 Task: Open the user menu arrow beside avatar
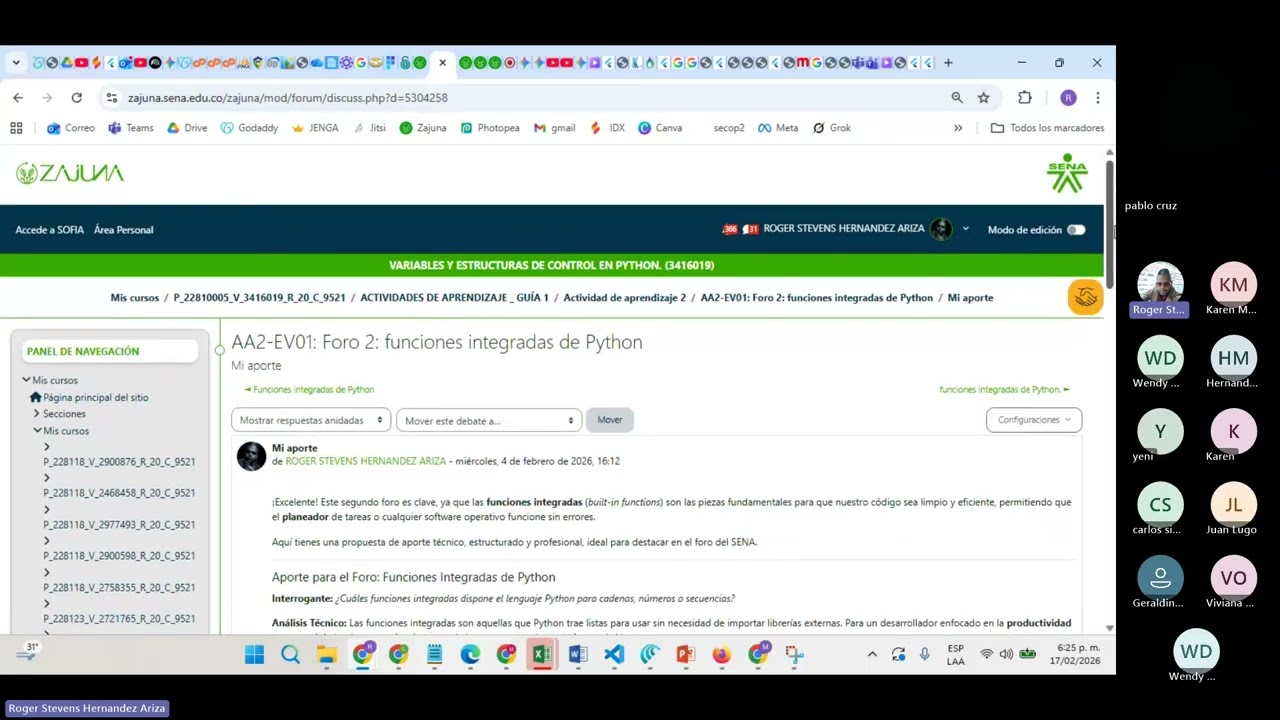pos(965,229)
